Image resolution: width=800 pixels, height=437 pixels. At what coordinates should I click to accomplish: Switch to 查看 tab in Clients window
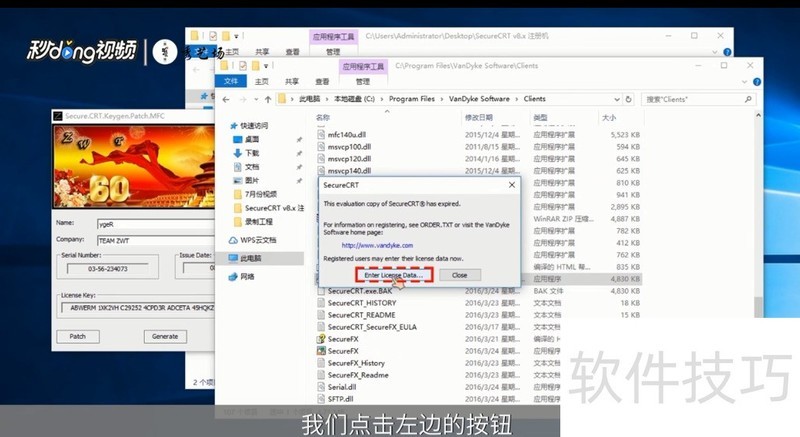point(322,82)
